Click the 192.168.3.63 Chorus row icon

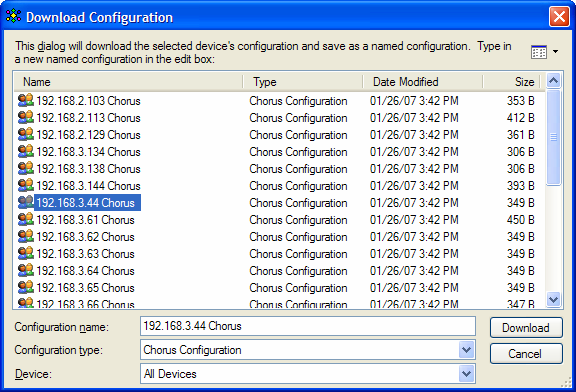pyautogui.click(x=26, y=253)
